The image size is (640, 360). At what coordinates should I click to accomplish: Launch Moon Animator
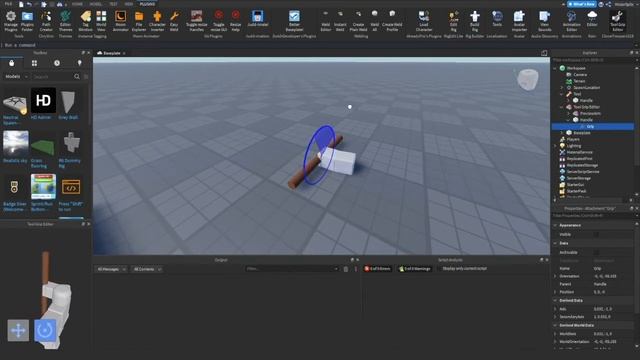[120, 21]
